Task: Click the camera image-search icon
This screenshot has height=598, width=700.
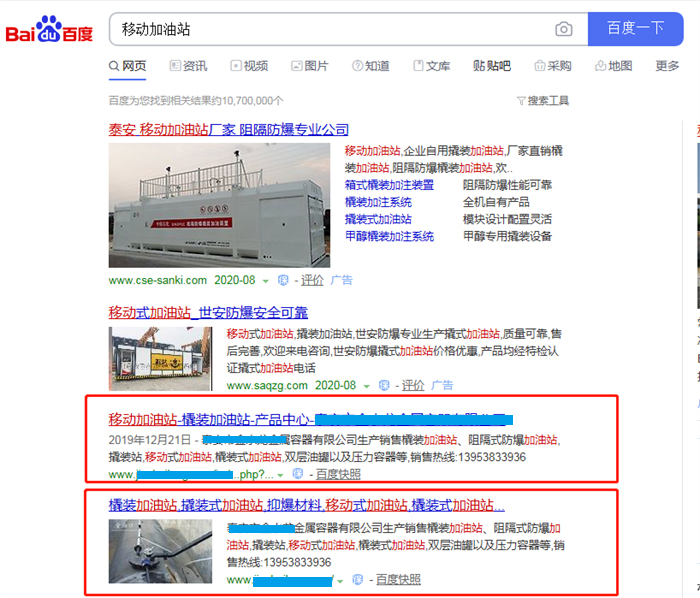Action: click(x=563, y=29)
